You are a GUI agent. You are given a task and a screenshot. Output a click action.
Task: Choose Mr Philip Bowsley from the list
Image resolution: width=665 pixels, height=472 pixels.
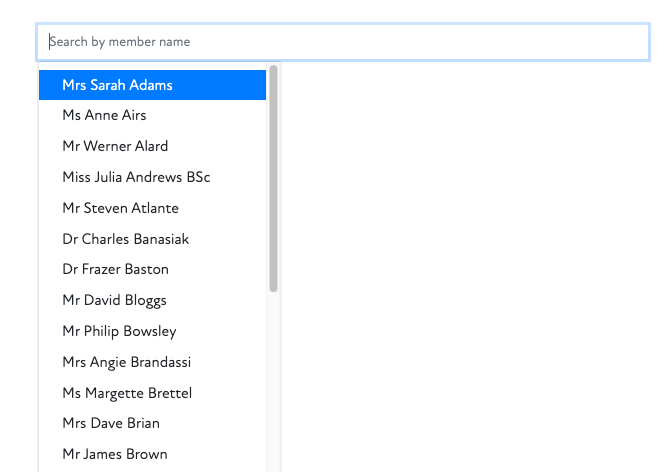tap(152, 331)
